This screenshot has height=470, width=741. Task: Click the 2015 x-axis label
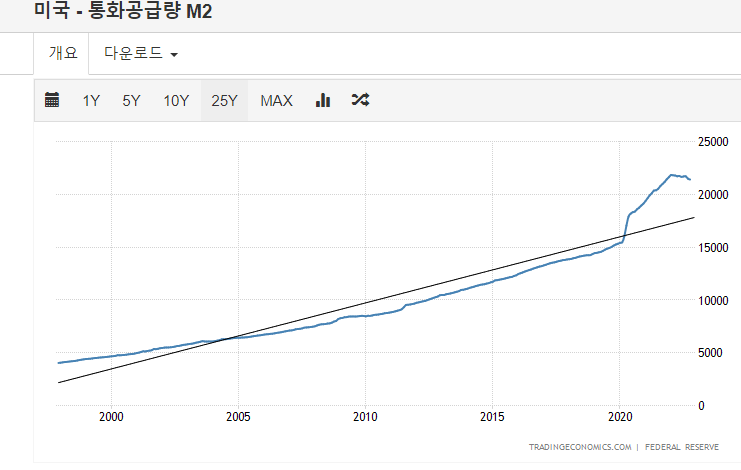pyautogui.click(x=492, y=417)
